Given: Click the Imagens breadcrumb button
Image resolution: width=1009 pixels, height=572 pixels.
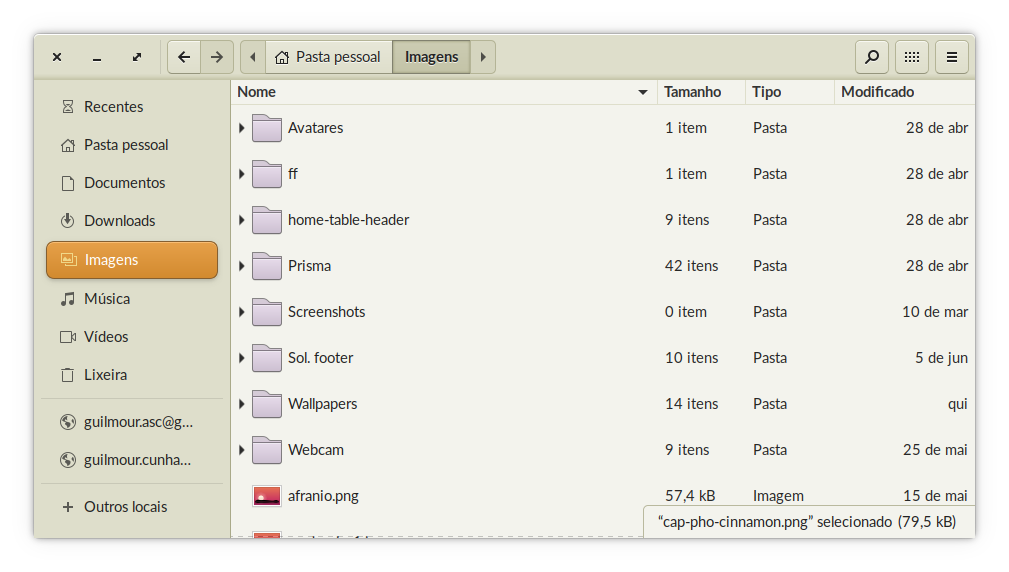Looking at the screenshot, I should click(431, 57).
